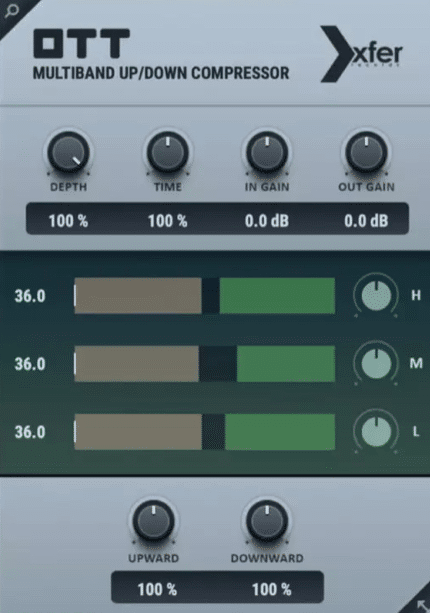This screenshot has height=613, width=430.
Task: Click the Upward value 100 %
Action: point(157,589)
